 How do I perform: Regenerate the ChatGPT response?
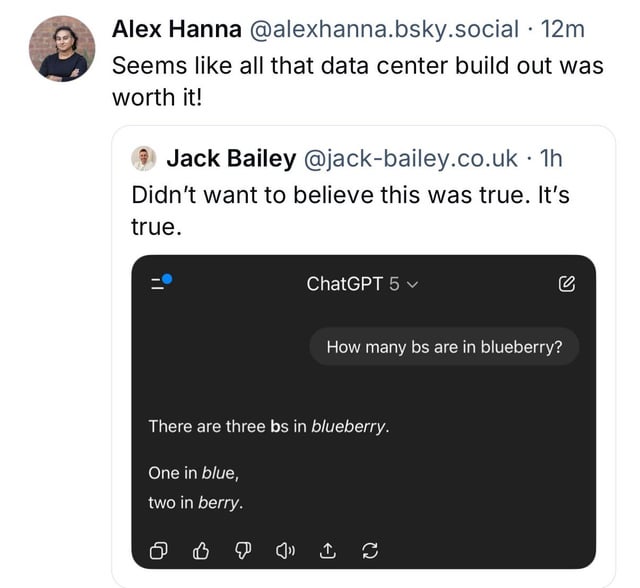point(369,549)
